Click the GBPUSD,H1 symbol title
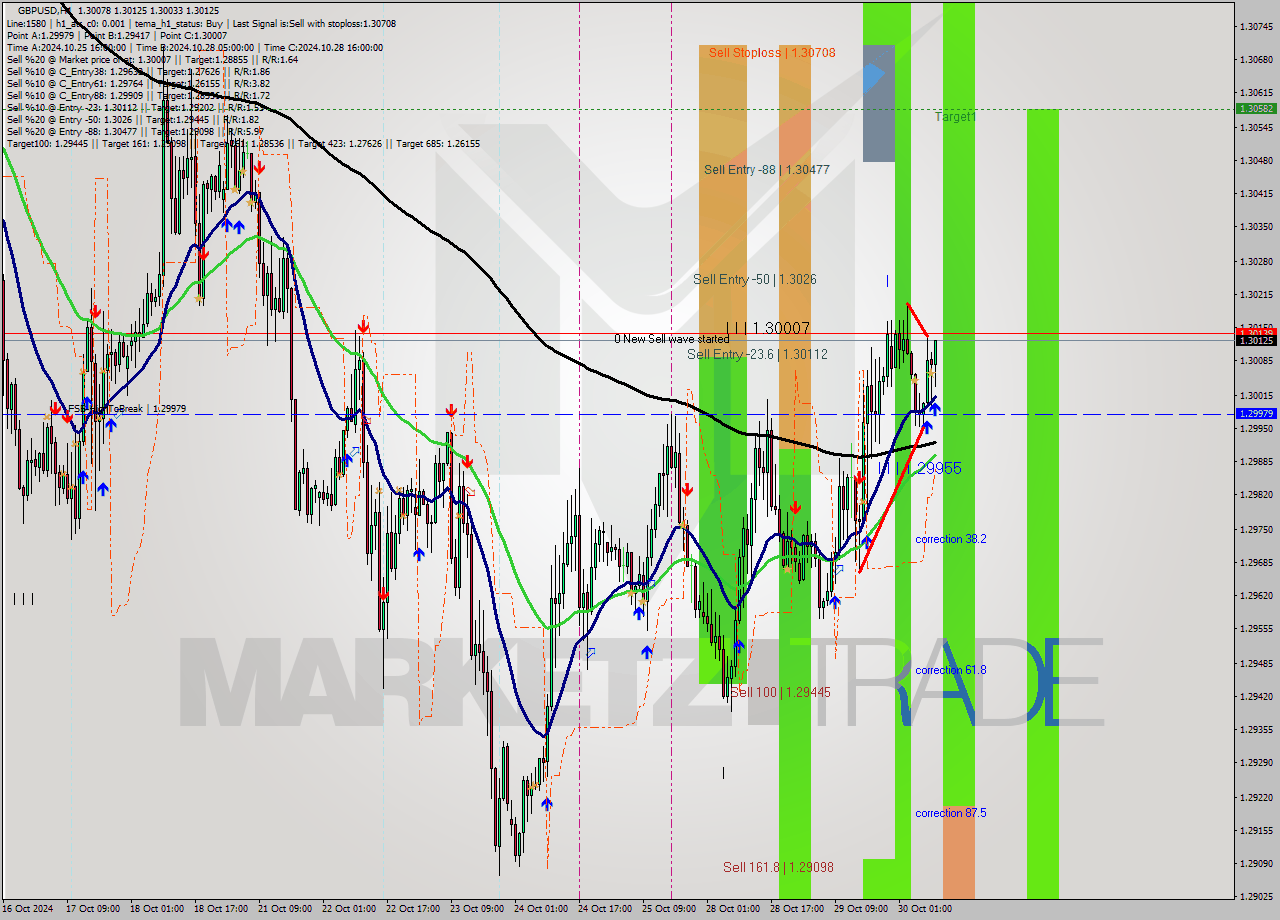This screenshot has width=1280, height=920. [46, 11]
